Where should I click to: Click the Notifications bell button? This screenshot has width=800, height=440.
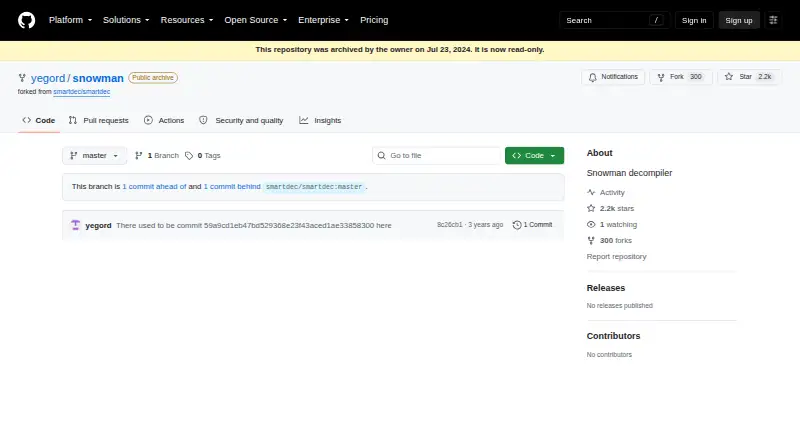(613, 77)
